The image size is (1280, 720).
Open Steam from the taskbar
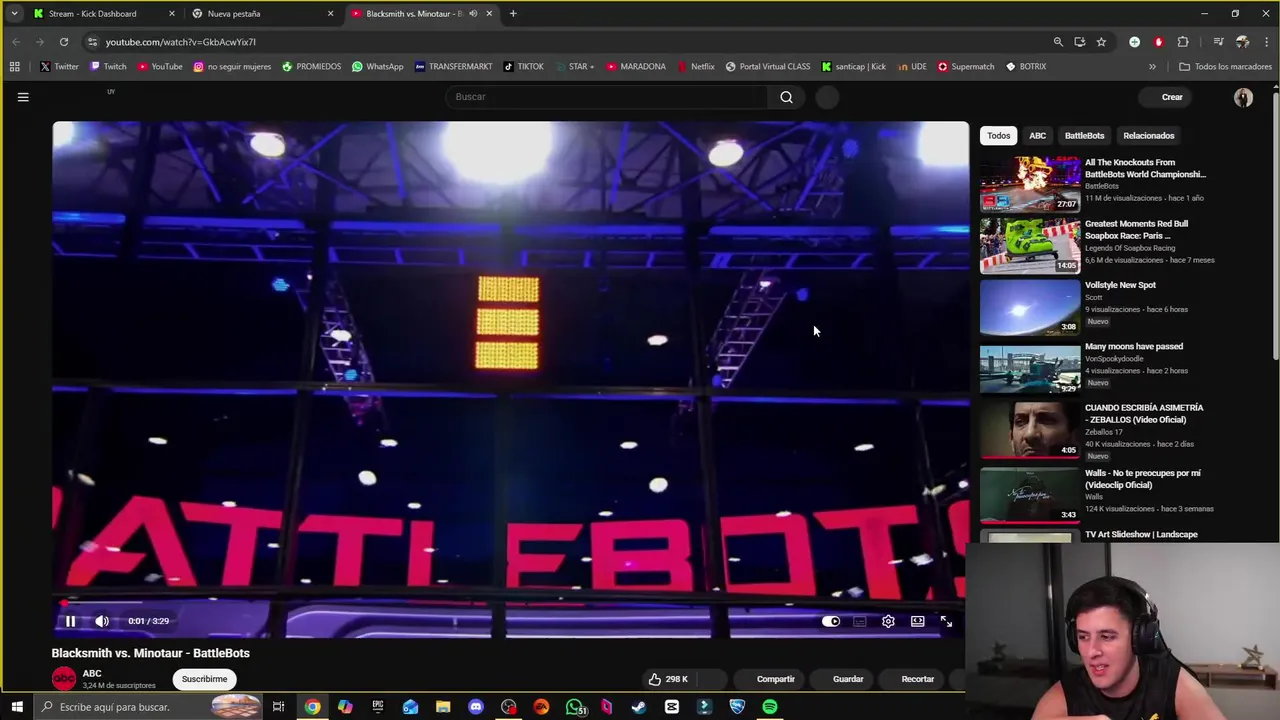[x=639, y=707]
